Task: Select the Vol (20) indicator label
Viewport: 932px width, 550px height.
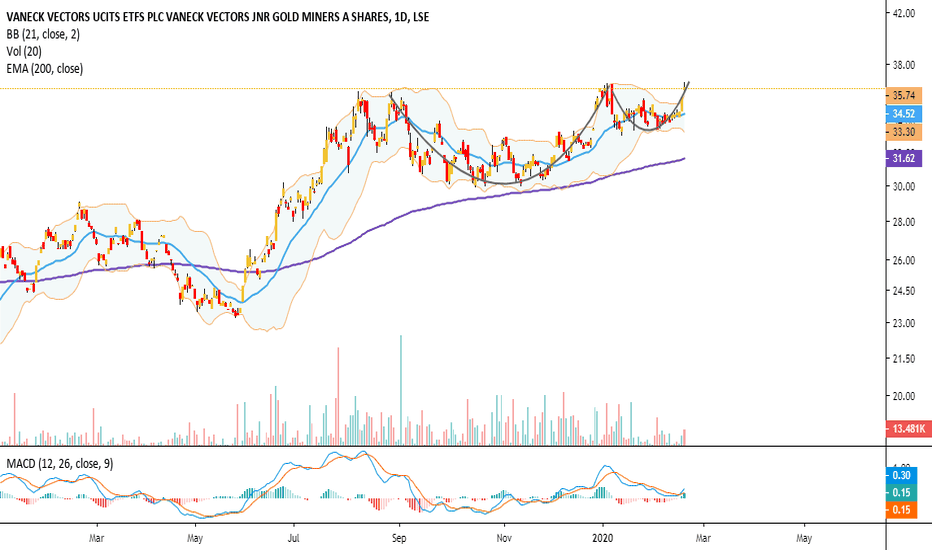Action: point(24,51)
